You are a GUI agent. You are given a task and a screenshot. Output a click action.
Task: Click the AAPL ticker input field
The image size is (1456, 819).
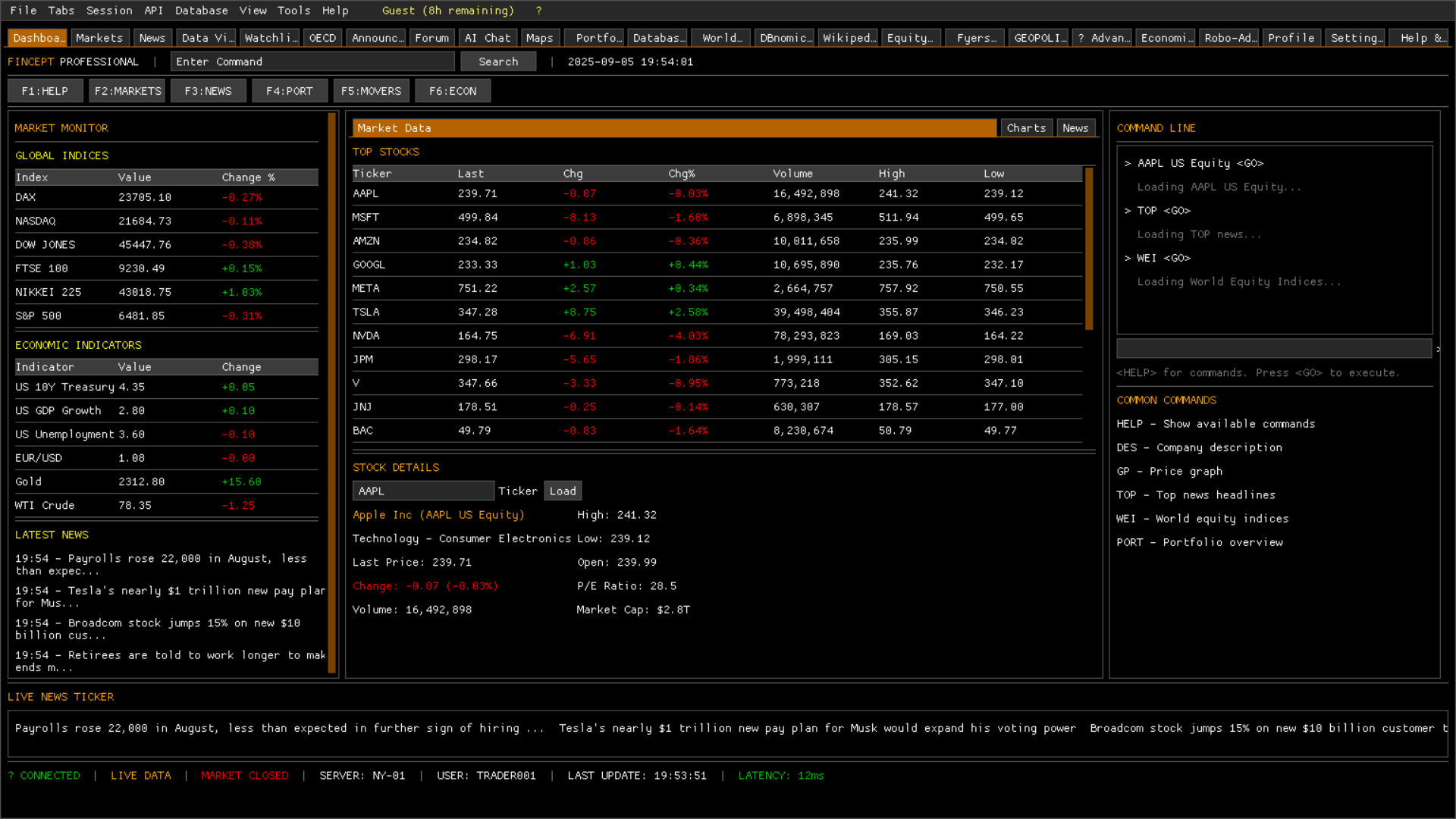(x=422, y=491)
